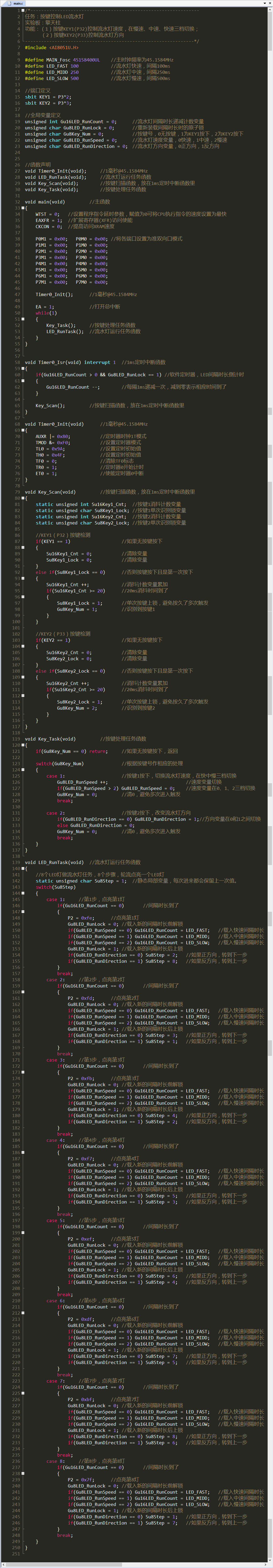Image resolution: width=273 pixels, height=1568 pixels.
Task: Click the void Key_Scan(void) definition on line 79
Action: click(50, 492)
